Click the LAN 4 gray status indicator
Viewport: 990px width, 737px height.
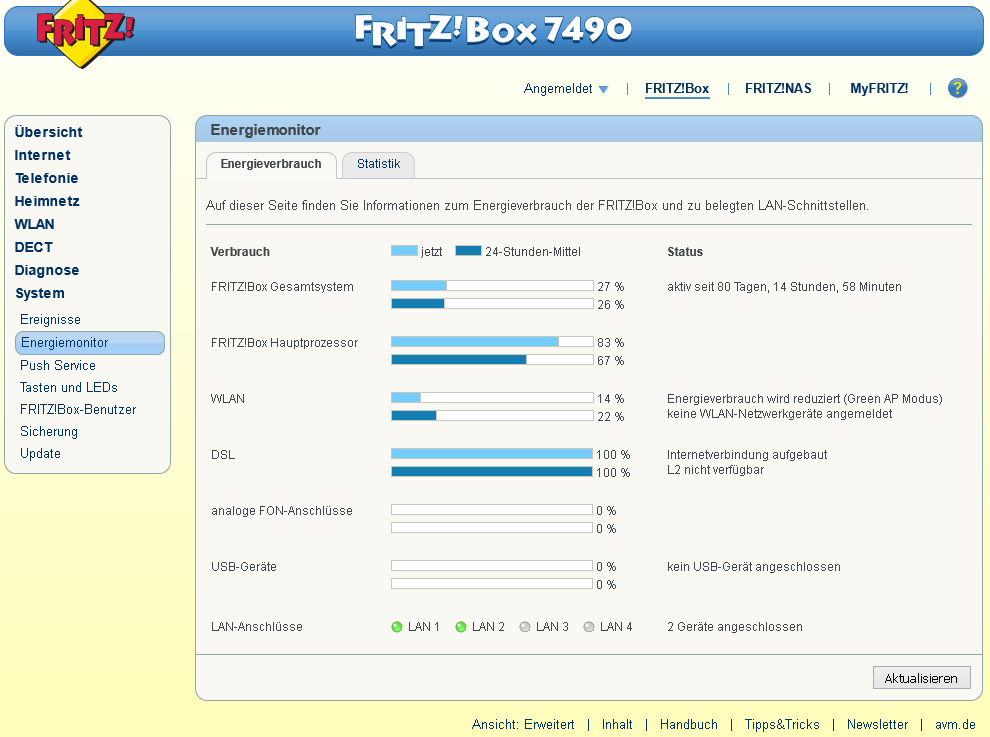point(588,627)
